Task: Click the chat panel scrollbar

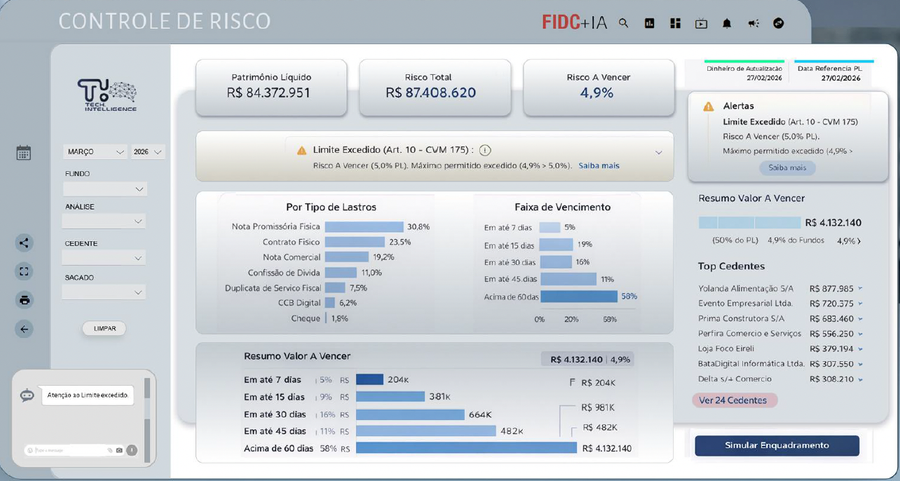Action: tap(148, 419)
